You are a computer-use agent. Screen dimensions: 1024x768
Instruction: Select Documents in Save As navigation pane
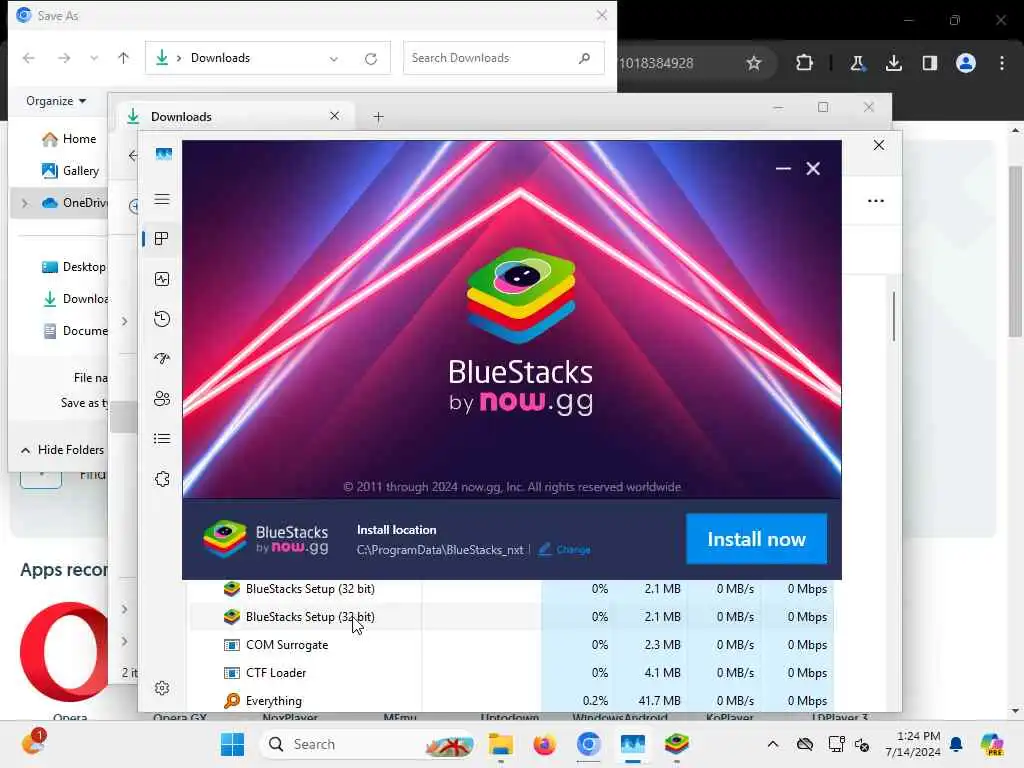point(74,331)
